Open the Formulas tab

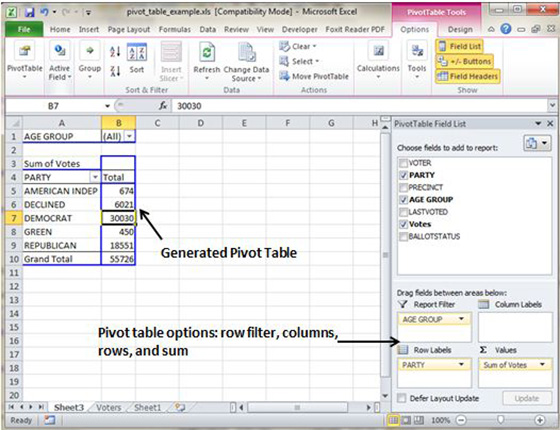tap(175, 29)
